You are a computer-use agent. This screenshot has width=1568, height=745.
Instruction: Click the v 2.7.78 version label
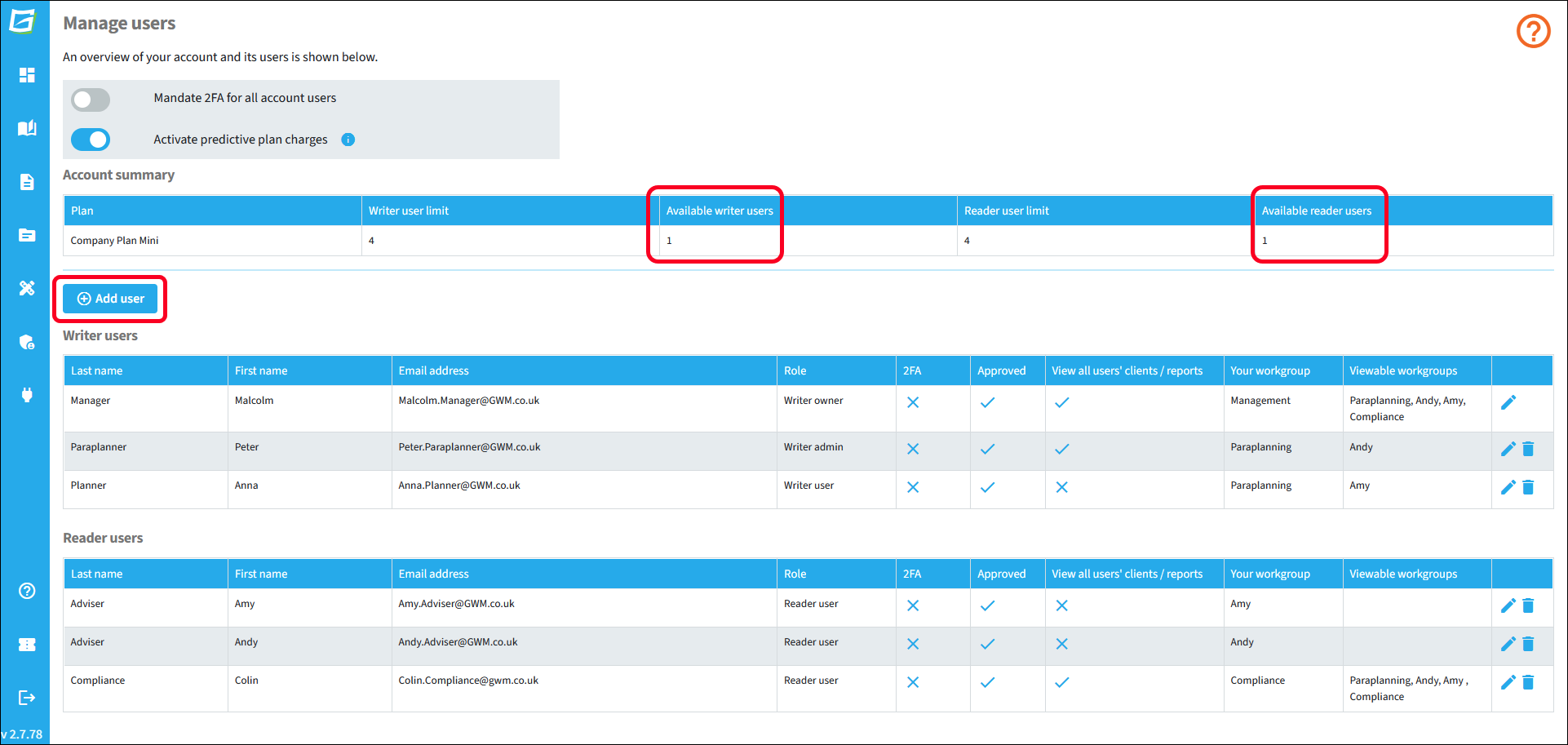tap(22, 734)
